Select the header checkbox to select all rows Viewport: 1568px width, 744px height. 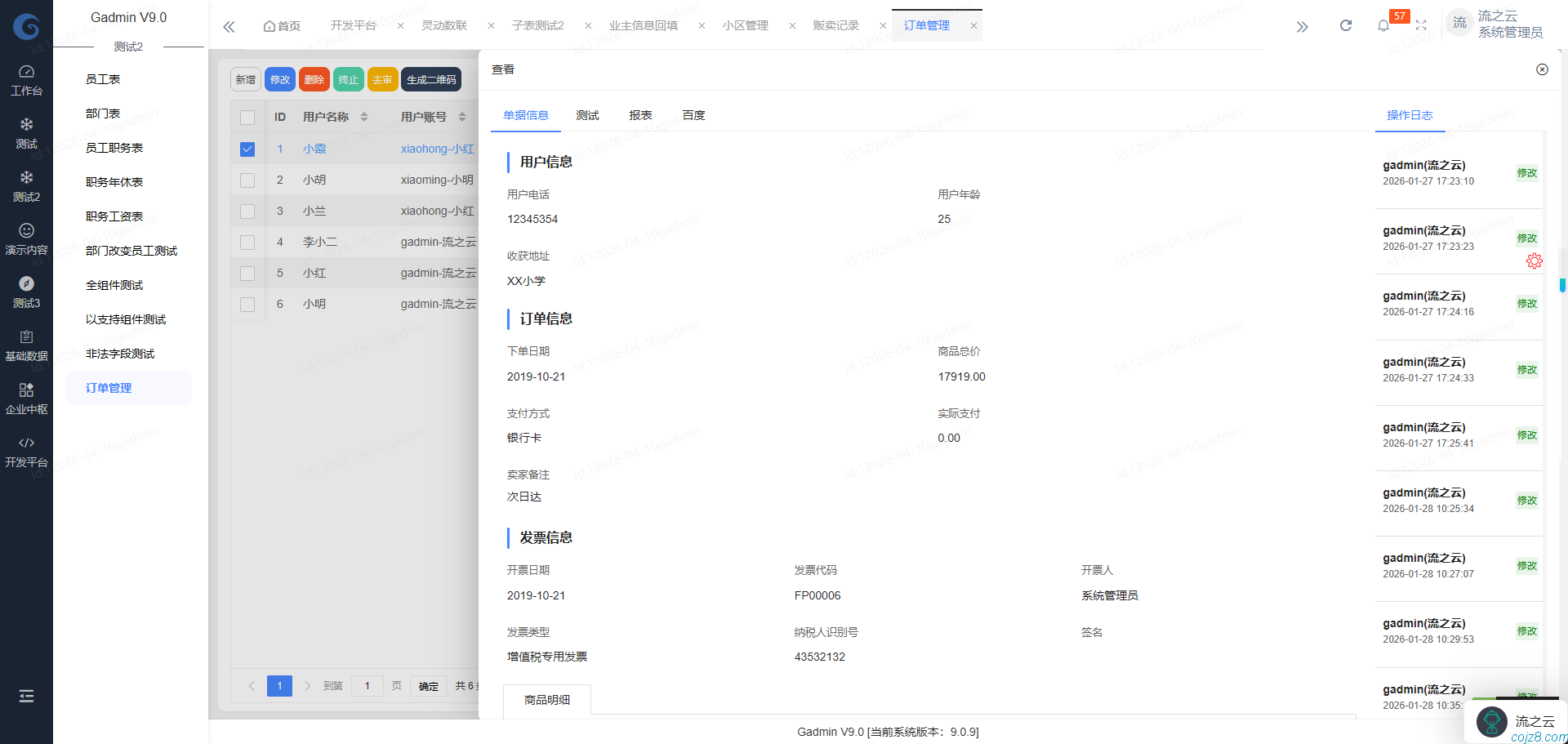click(x=247, y=117)
